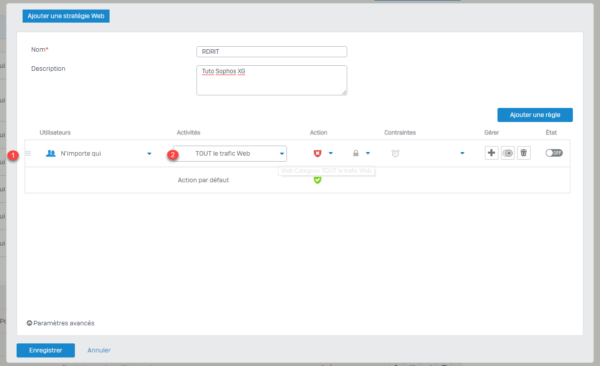Expand the block action dropdown arrow
The image size is (600, 366).
(x=331, y=153)
